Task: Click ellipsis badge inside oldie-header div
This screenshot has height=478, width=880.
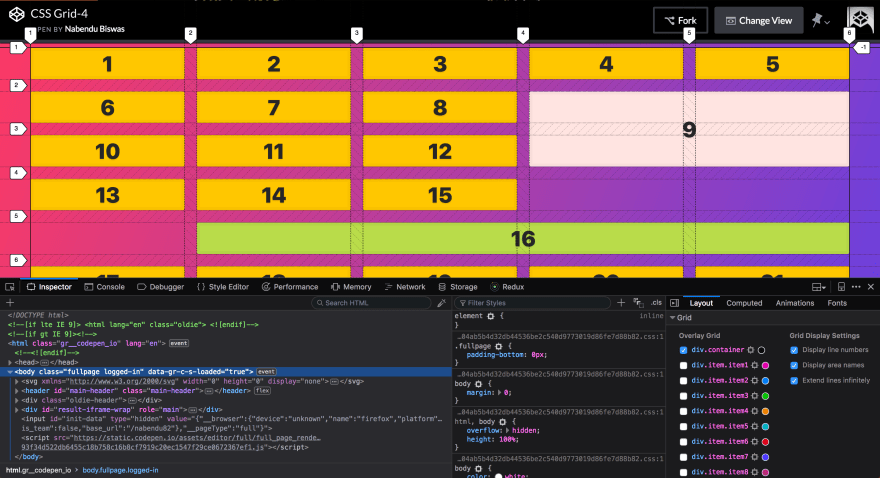Action: (x=132, y=400)
